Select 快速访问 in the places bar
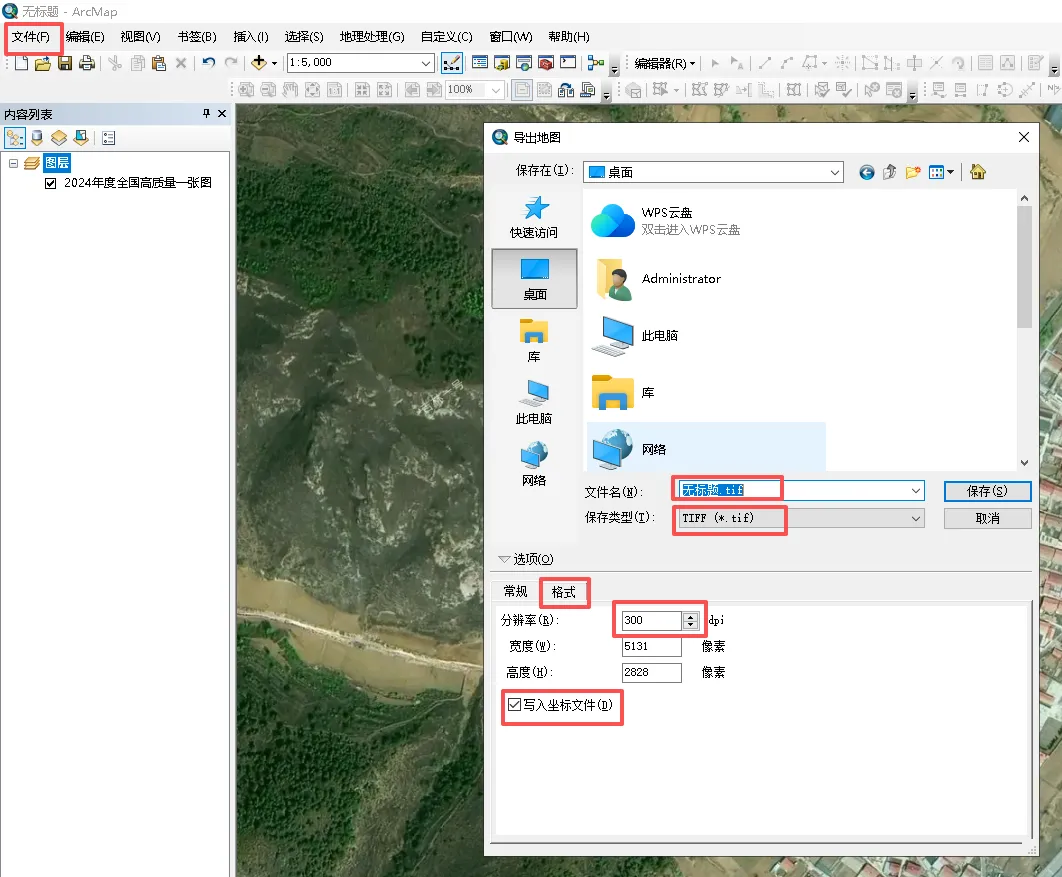1062x877 pixels. click(534, 217)
